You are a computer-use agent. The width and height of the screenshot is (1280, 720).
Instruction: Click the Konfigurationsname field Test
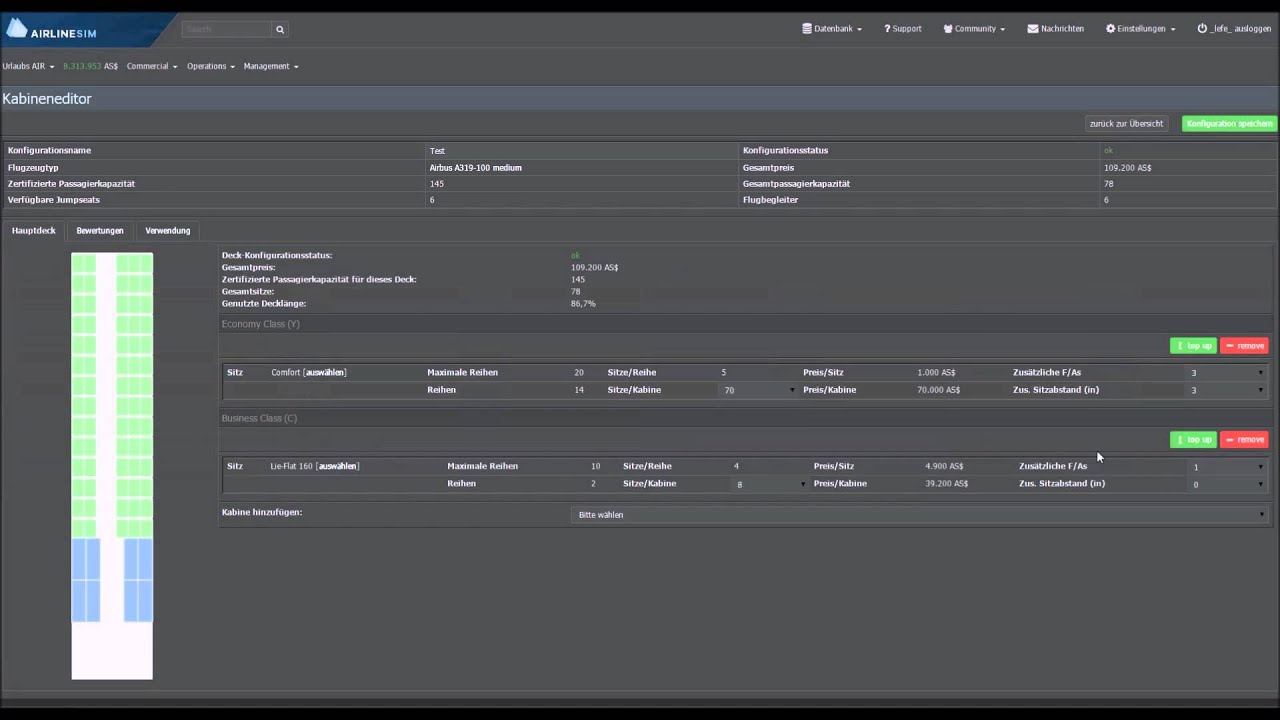(583, 151)
